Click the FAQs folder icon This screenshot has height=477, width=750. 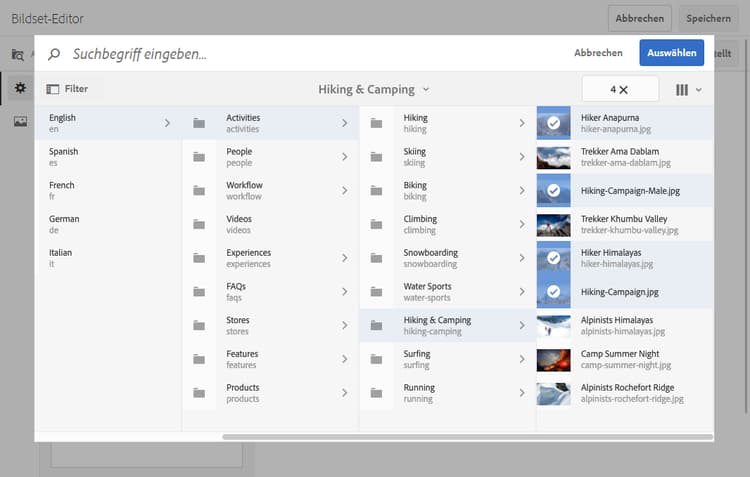(199, 292)
